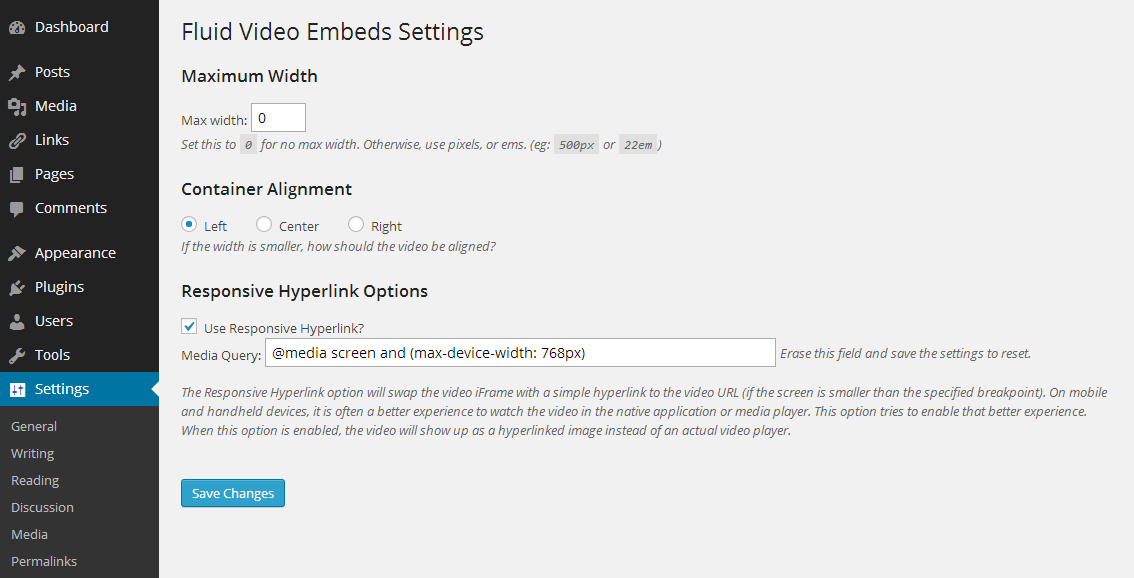Open the Discussion settings submenu
The image size is (1134, 578).
[42, 507]
